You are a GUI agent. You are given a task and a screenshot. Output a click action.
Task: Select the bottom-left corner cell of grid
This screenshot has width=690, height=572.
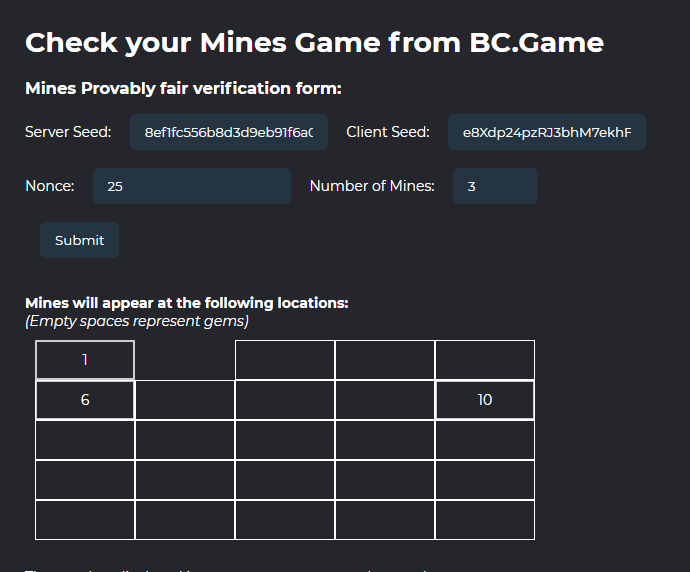click(x=85, y=520)
